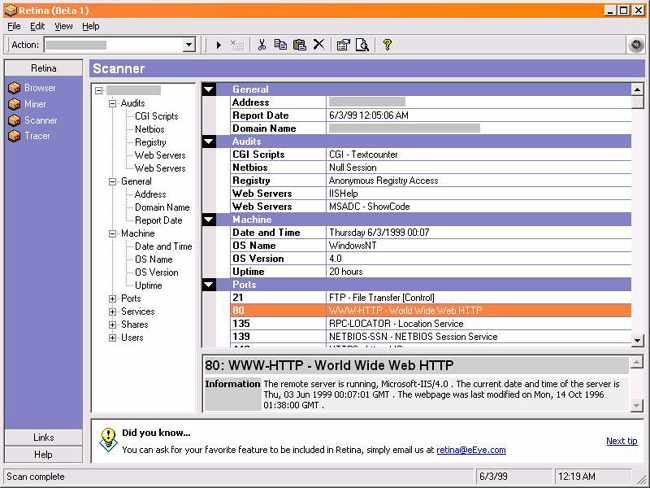650x488 pixels.
Task: Click the 20 hours Uptime value
Action: tap(346, 272)
